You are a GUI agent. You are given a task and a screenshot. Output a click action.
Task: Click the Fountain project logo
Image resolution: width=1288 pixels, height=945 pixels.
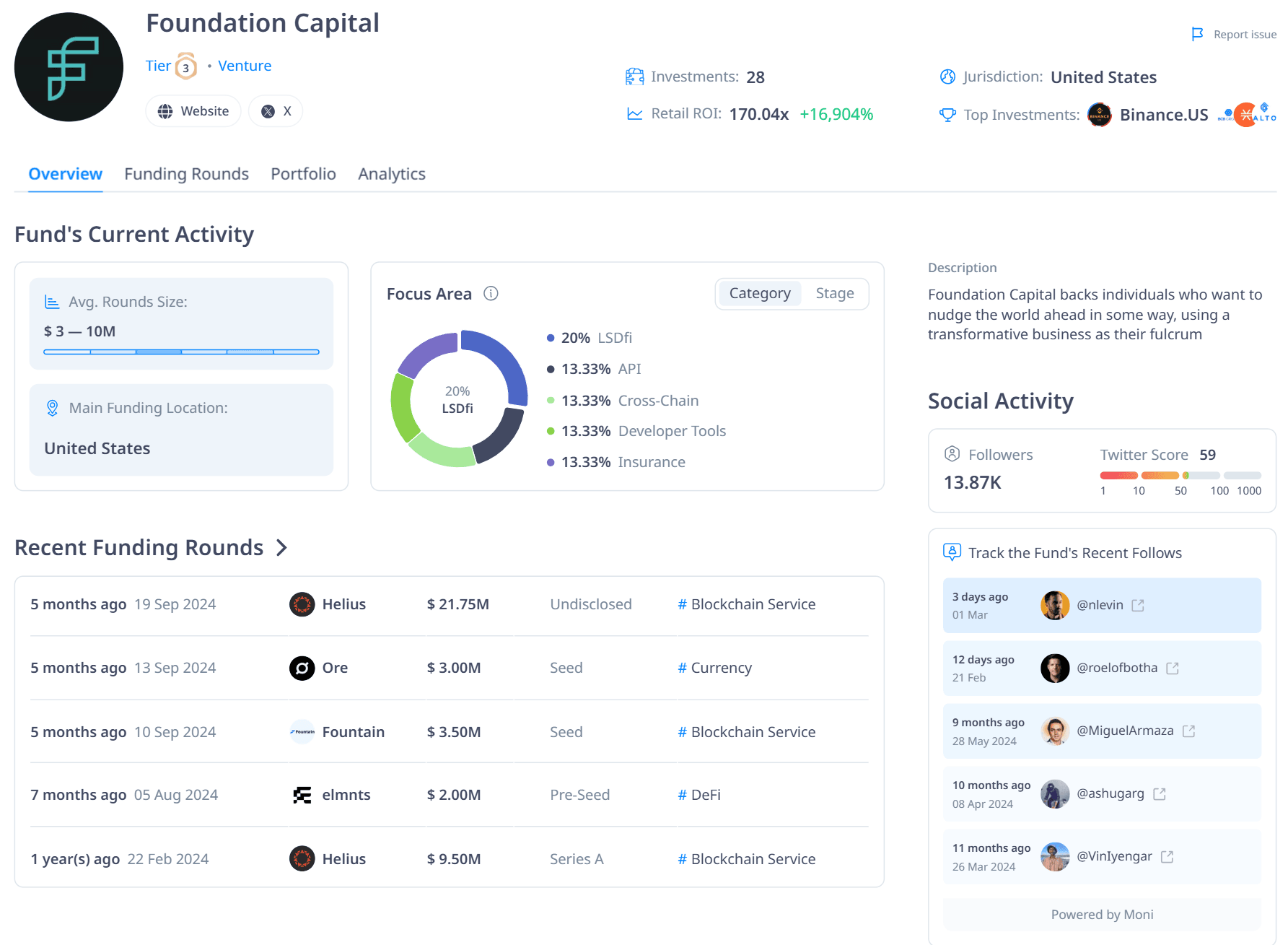click(302, 732)
